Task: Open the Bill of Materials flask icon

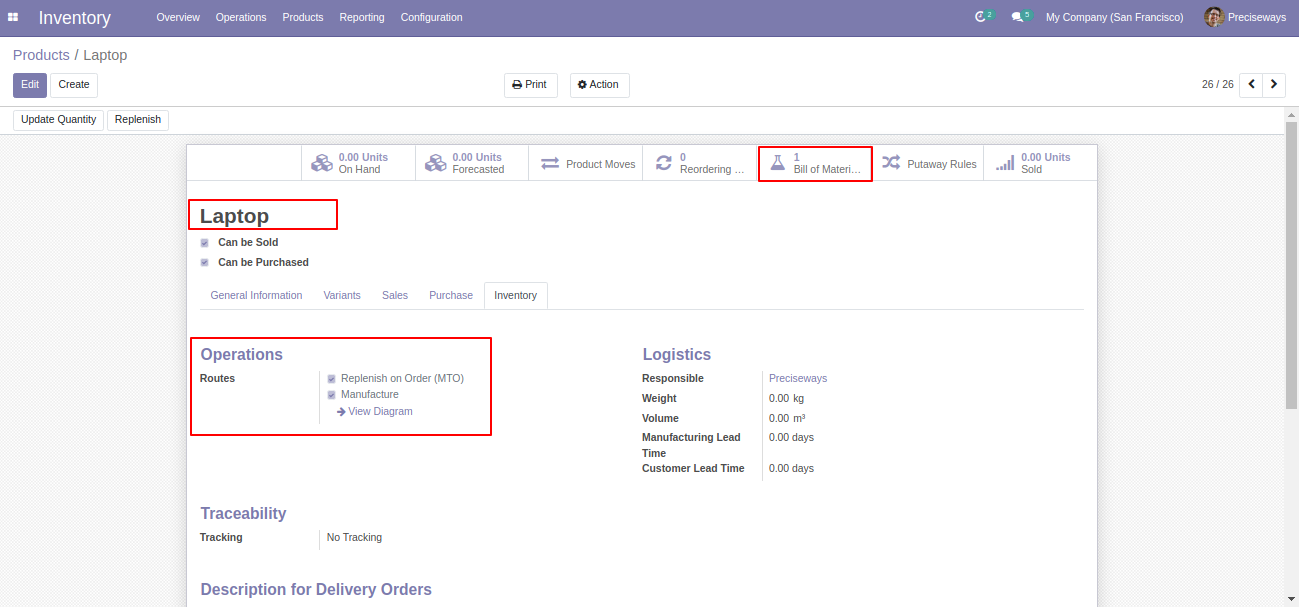Action: pyautogui.click(x=777, y=163)
